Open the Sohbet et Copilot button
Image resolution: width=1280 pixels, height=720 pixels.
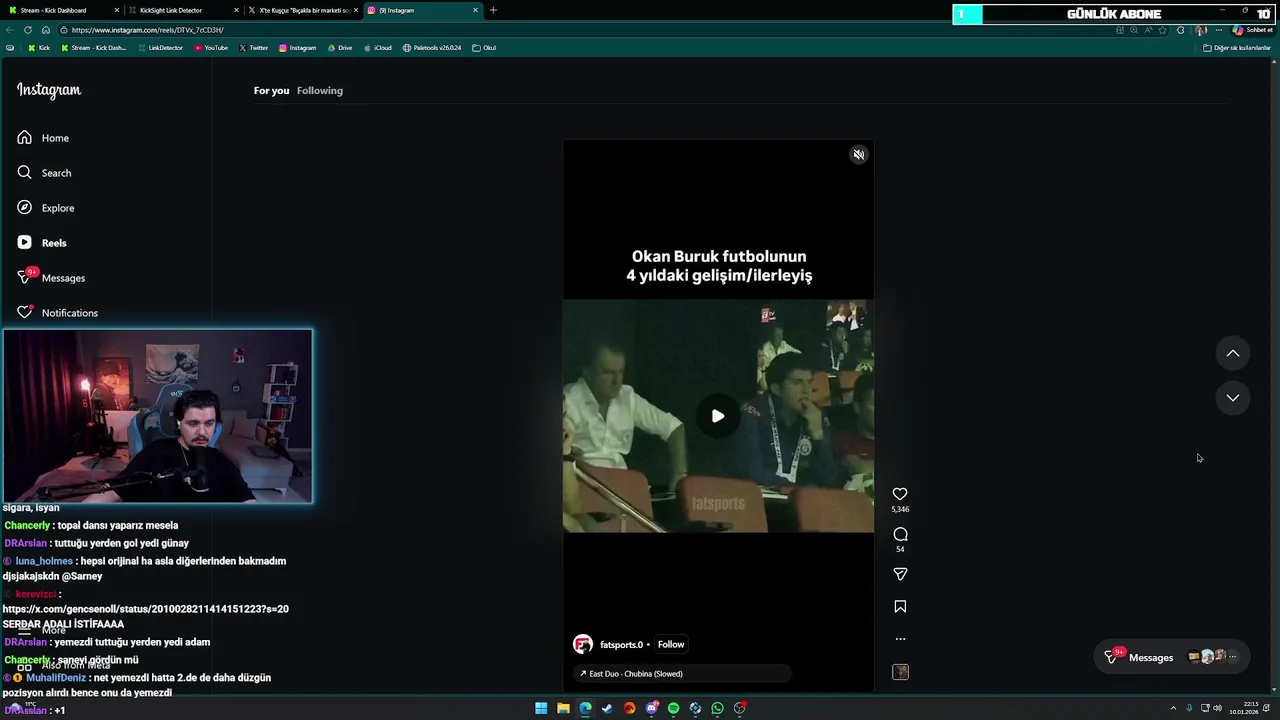click(1253, 30)
